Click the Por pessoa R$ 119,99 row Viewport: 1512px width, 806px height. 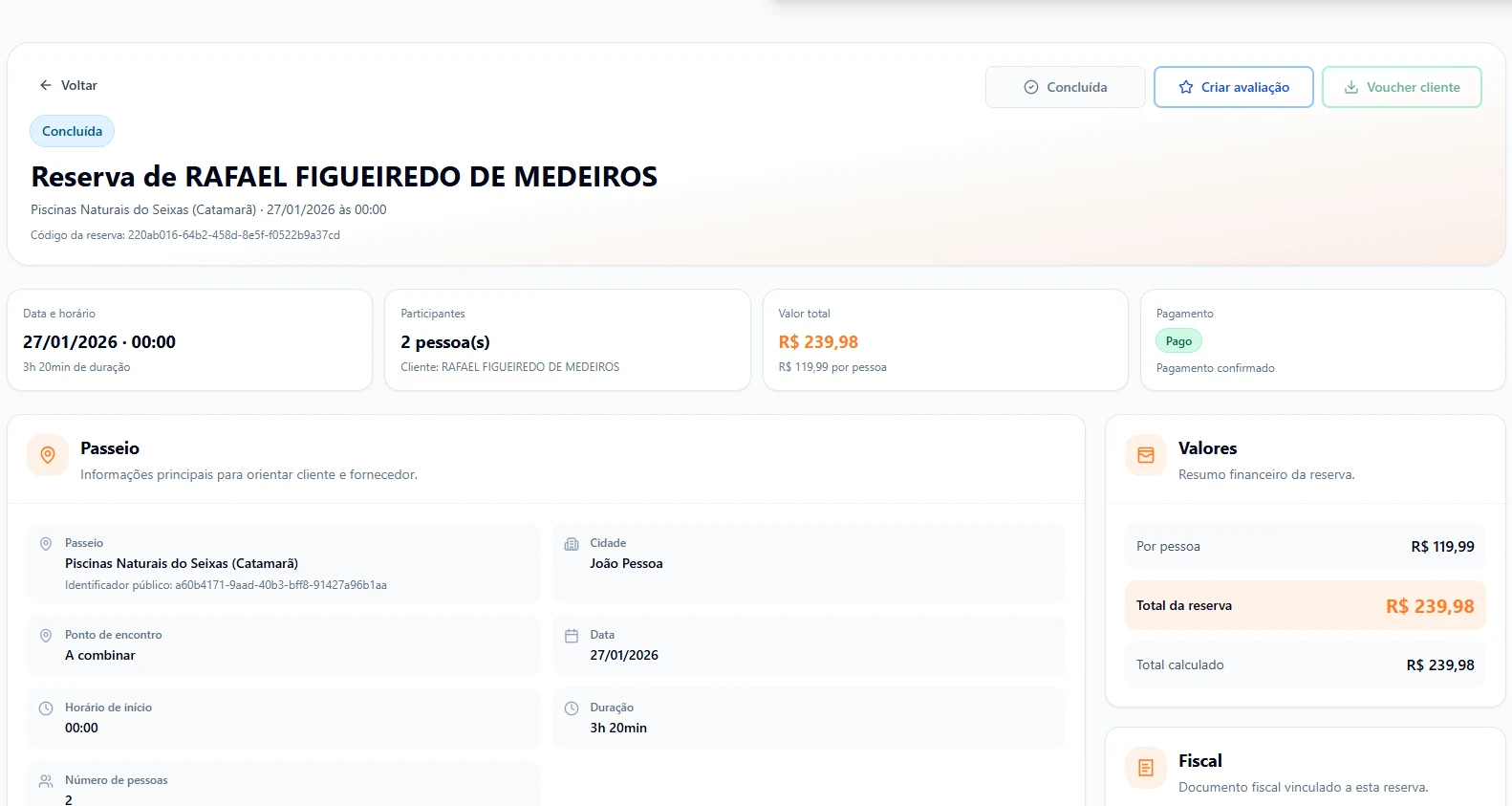click(1306, 547)
